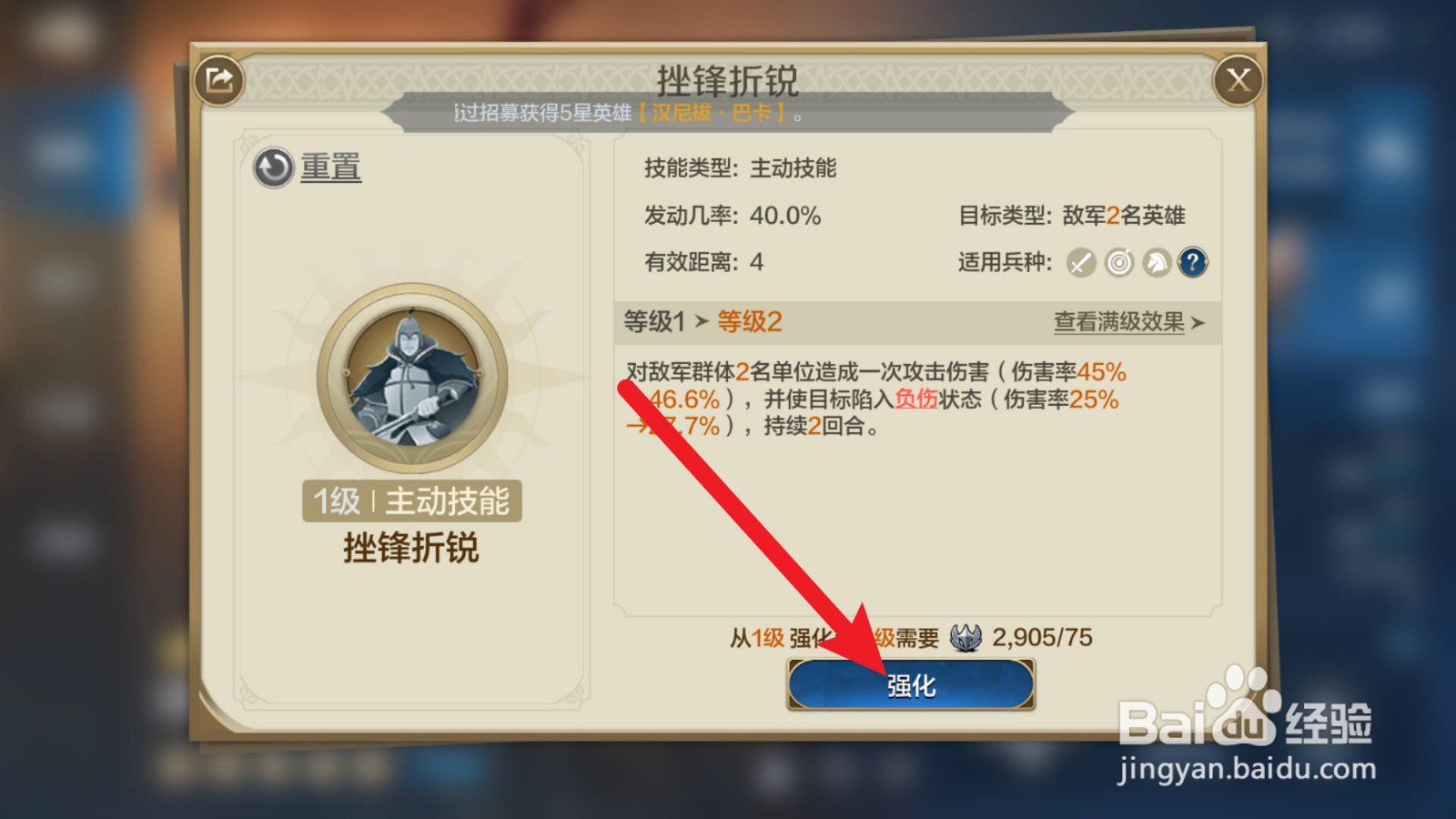Click the 挫锋折锐 name below portrait
The width and height of the screenshot is (1456, 819).
(411, 549)
